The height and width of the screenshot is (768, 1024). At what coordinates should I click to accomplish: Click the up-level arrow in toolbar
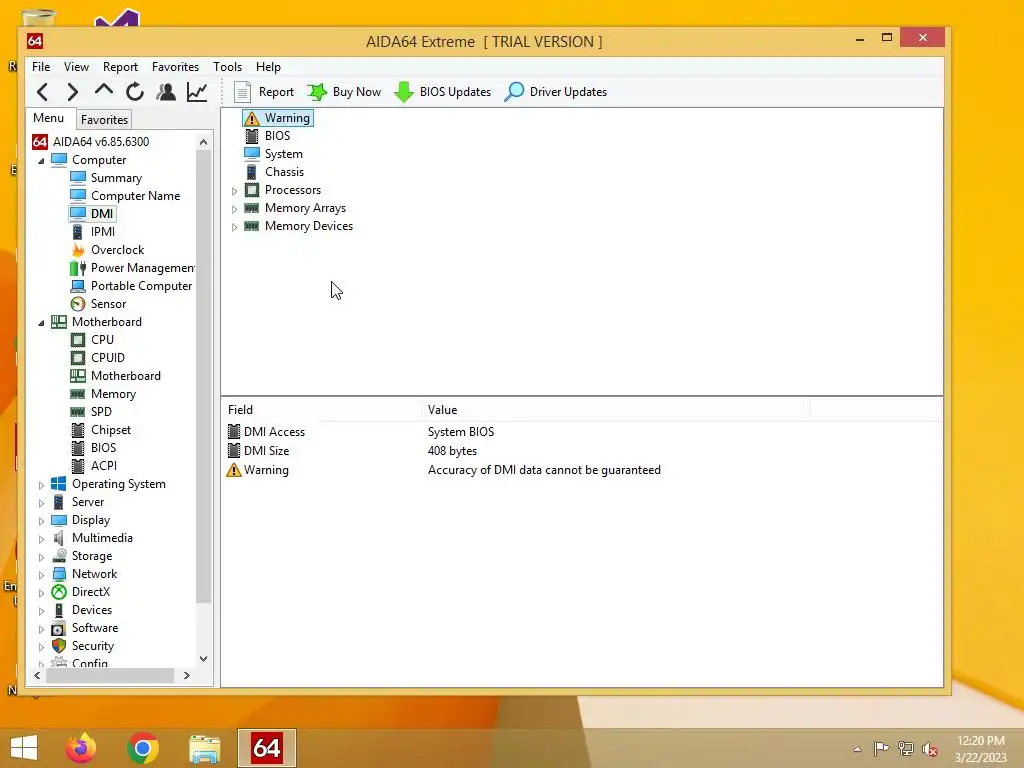click(103, 91)
